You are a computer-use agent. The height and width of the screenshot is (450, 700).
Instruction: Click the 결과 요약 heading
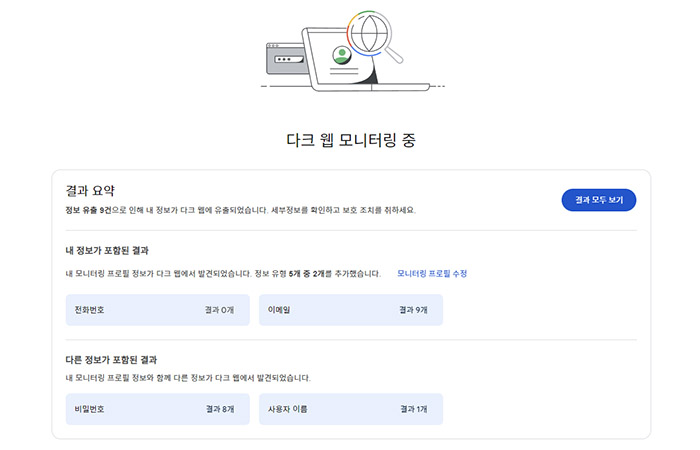90,190
